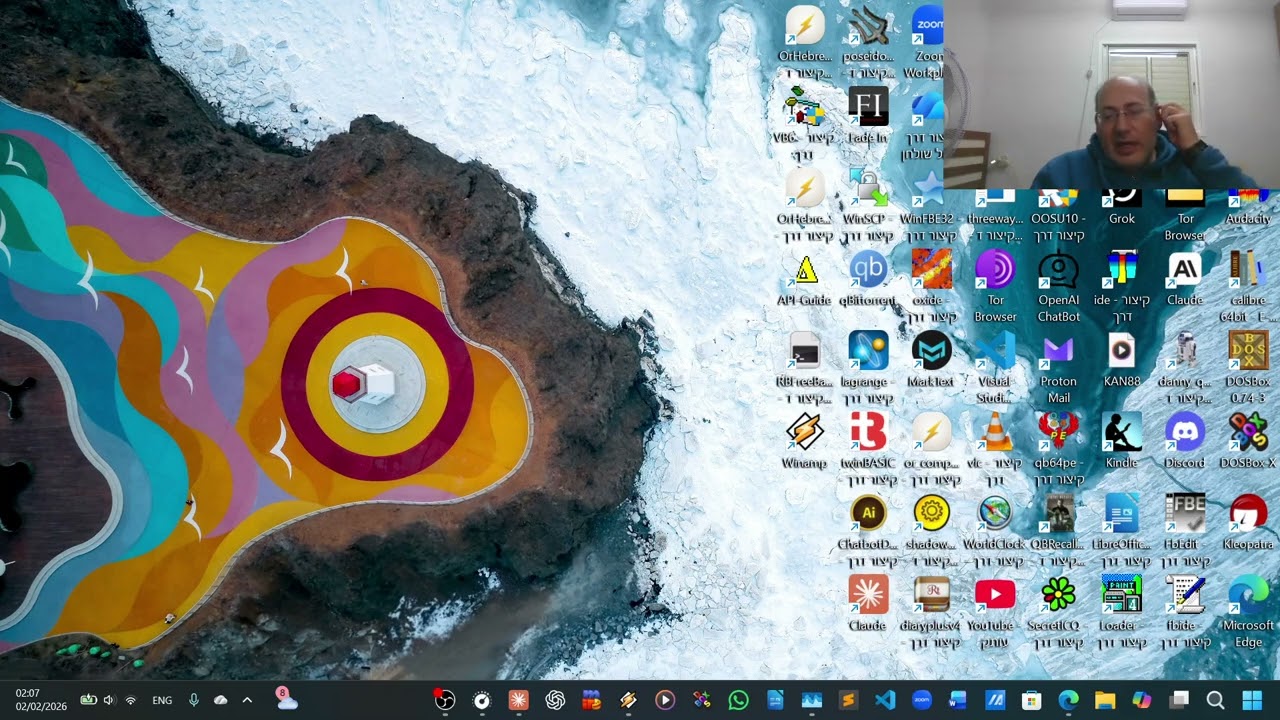Screen dimensions: 1280x720
Task: Show hidden tray icons chevron
Action: coord(247,700)
